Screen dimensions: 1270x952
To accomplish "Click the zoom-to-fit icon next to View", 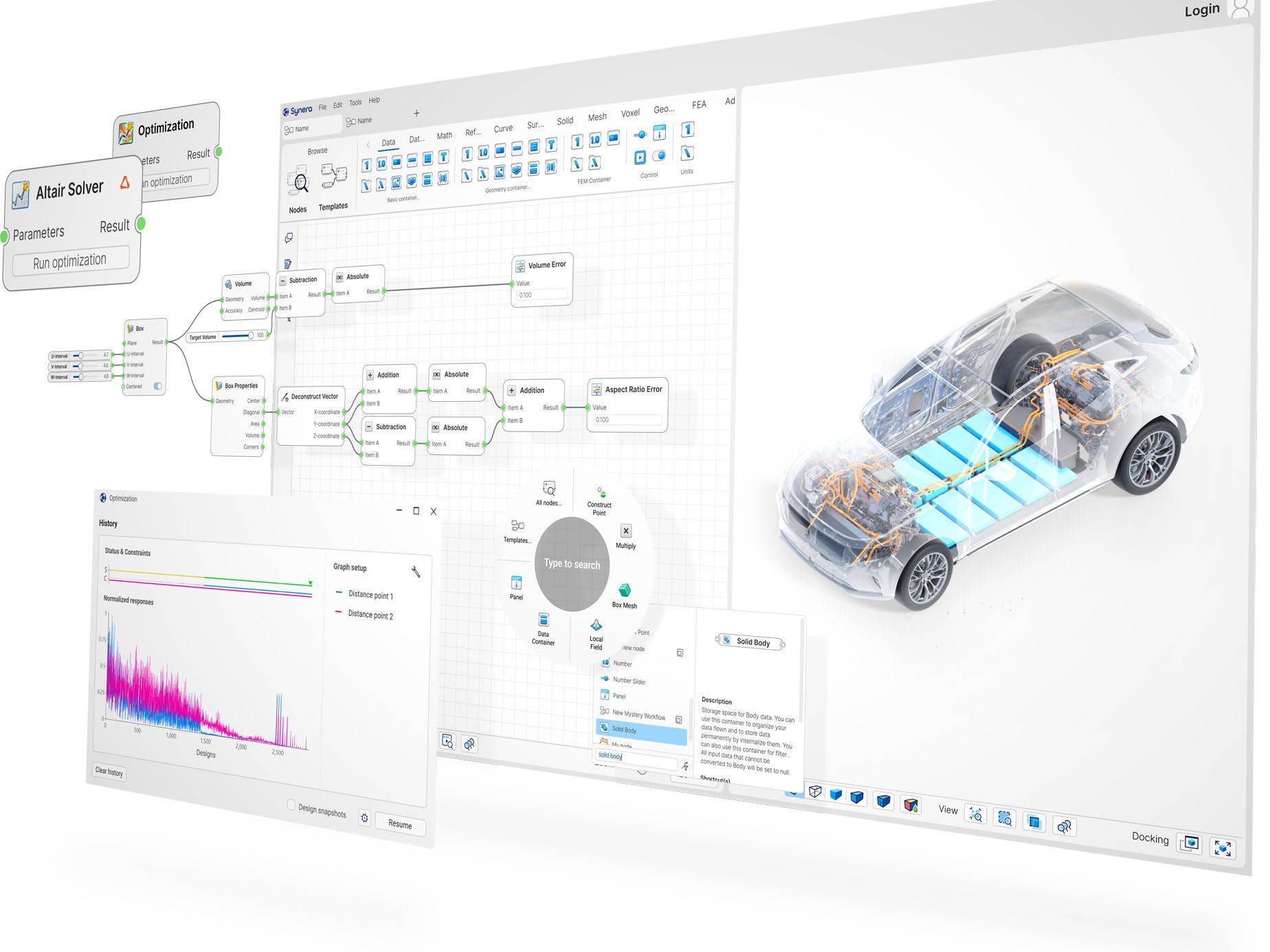I will click(x=976, y=815).
